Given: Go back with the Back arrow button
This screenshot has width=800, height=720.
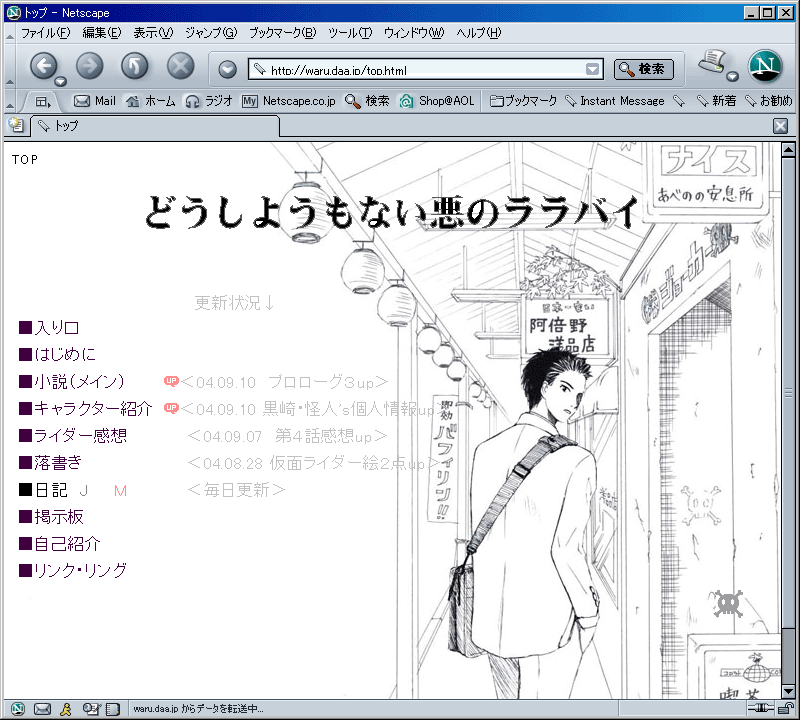Looking at the screenshot, I should point(43,66).
